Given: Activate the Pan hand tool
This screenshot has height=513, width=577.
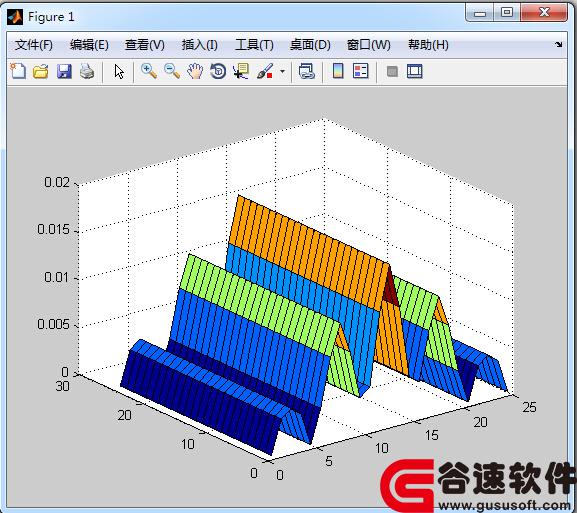Looking at the screenshot, I should pos(195,71).
